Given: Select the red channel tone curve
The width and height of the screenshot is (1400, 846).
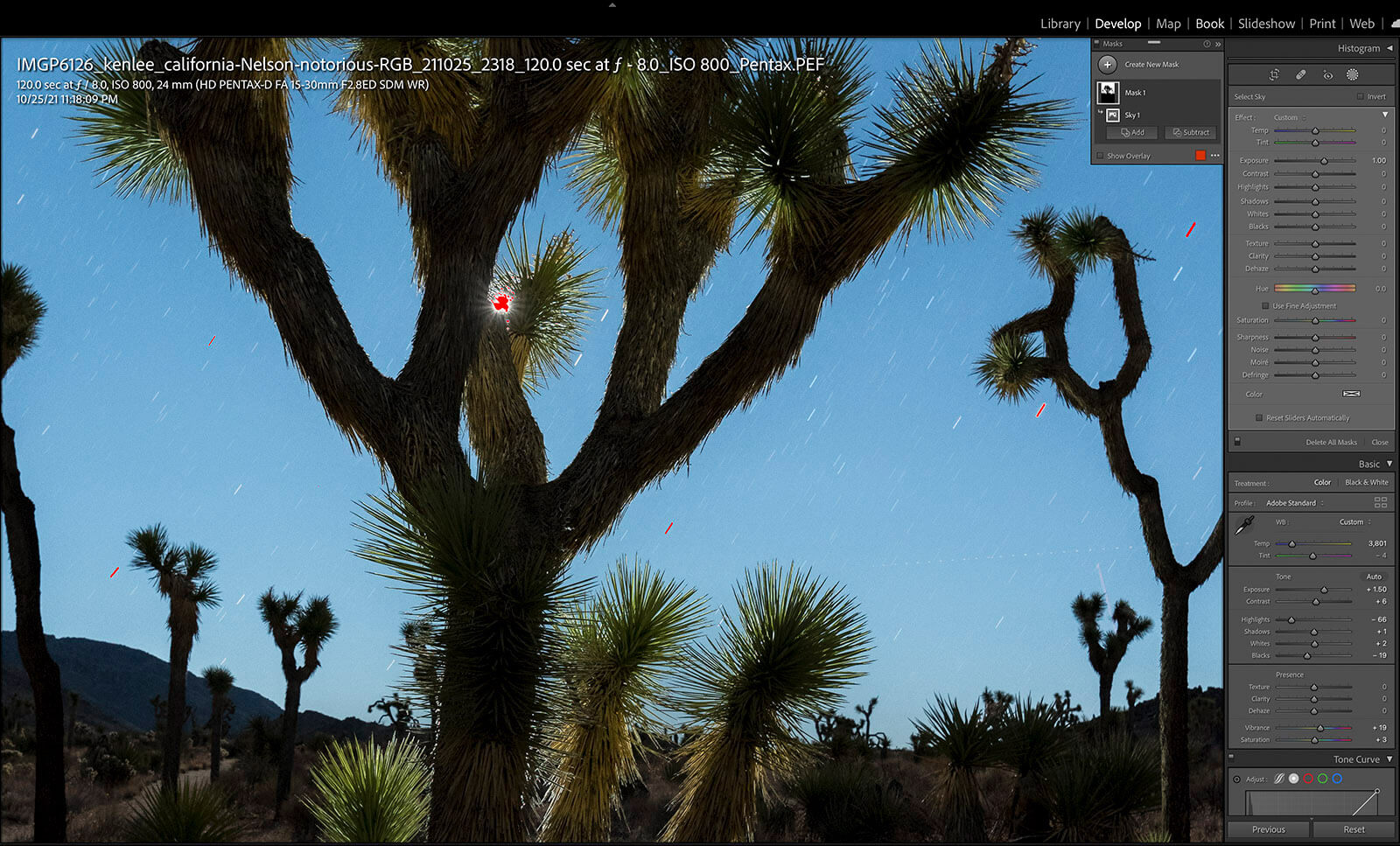Looking at the screenshot, I should tap(1308, 779).
